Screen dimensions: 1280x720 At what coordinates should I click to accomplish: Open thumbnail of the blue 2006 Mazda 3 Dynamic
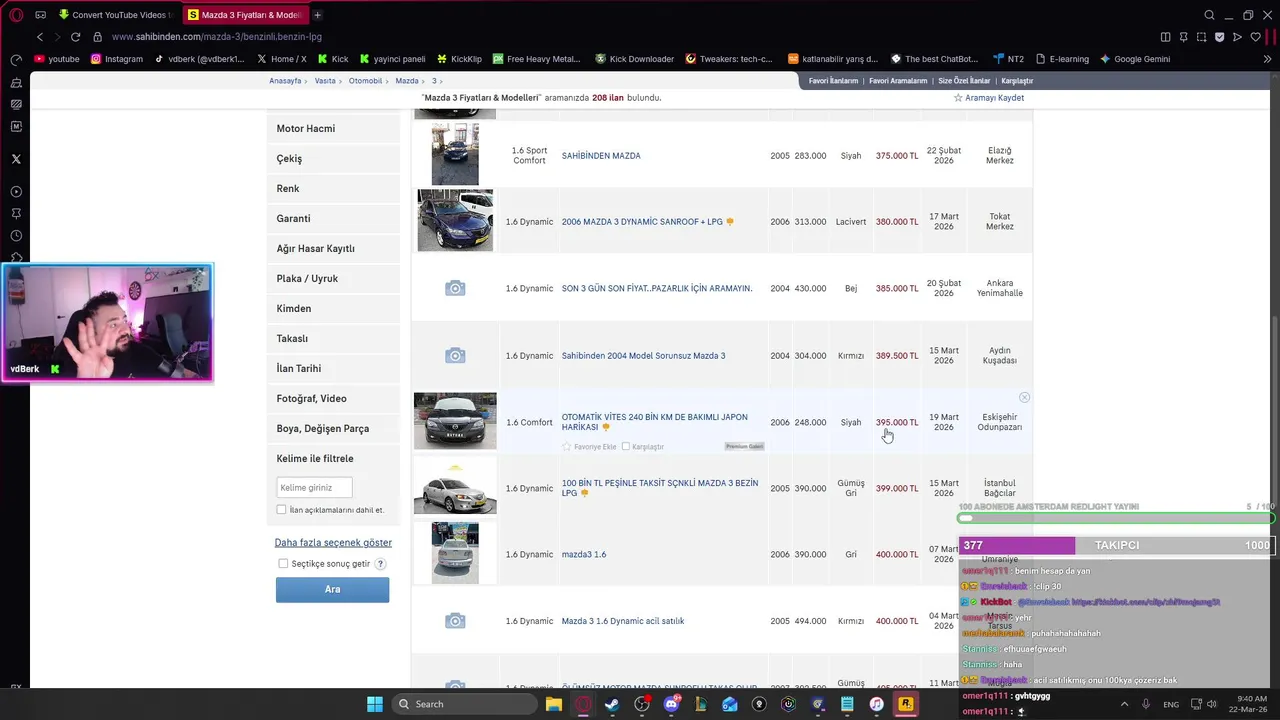coord(455,220)
